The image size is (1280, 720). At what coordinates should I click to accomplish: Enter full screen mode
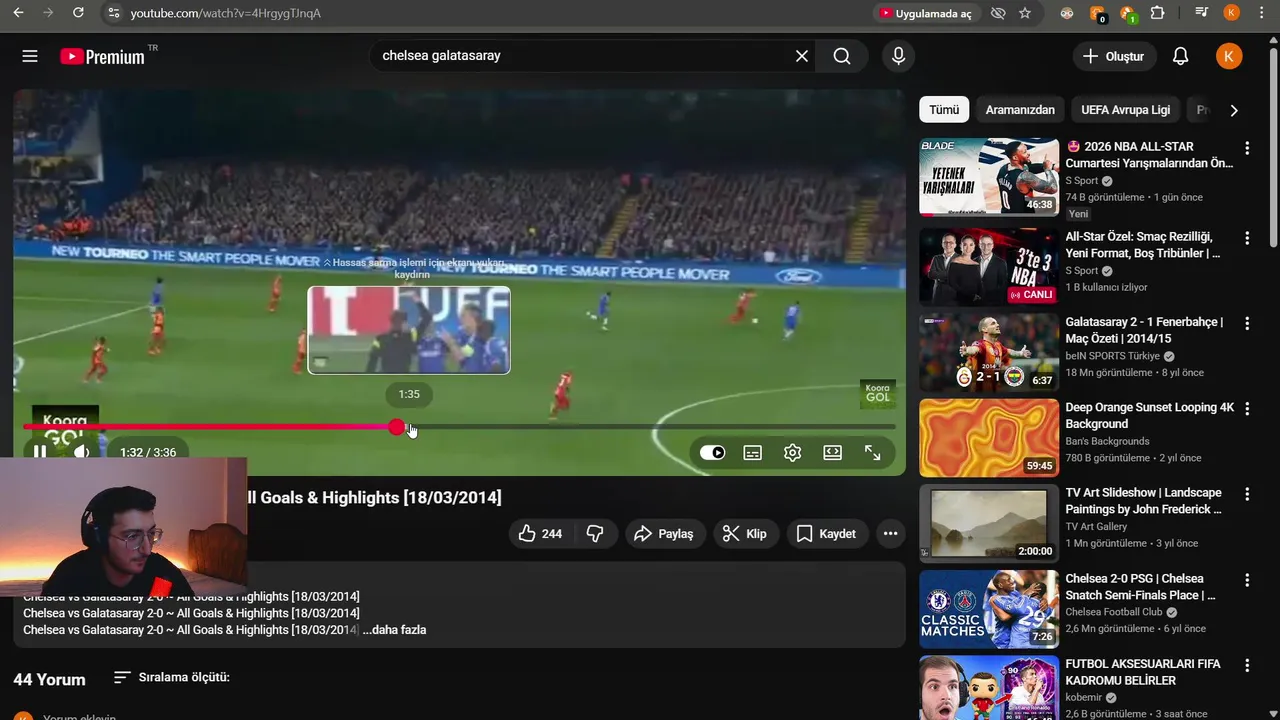873,452
